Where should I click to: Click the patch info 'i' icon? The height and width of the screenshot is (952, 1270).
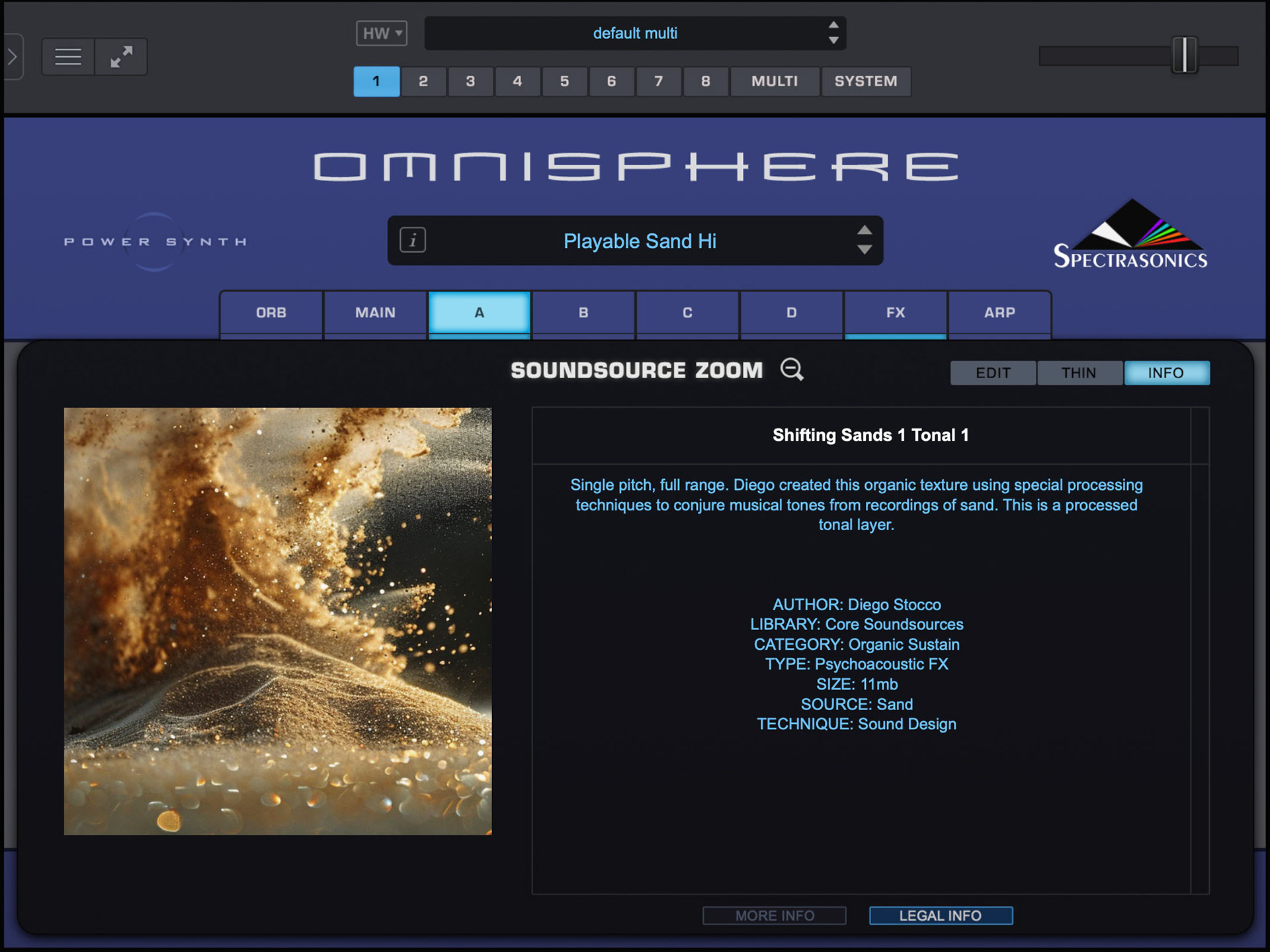(x=413, y=240)
